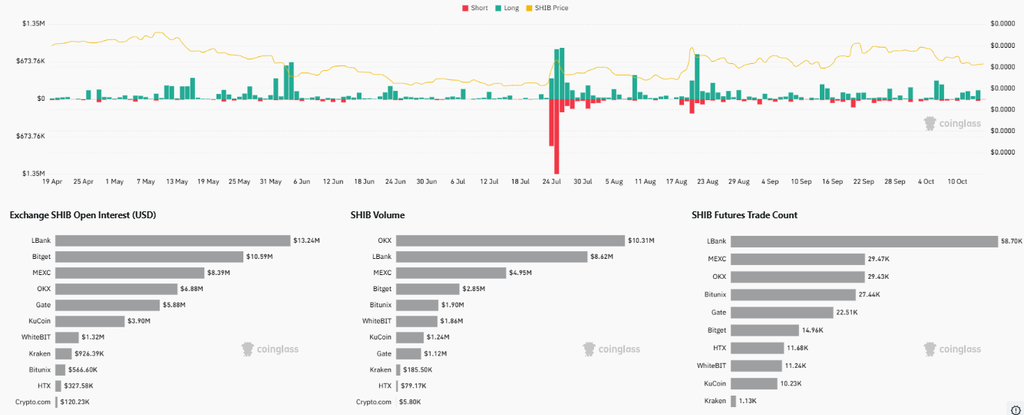The image size is (1024, 415).
Task: Select the Bitget $10.59M open interest bar
Action: [150, 257]
